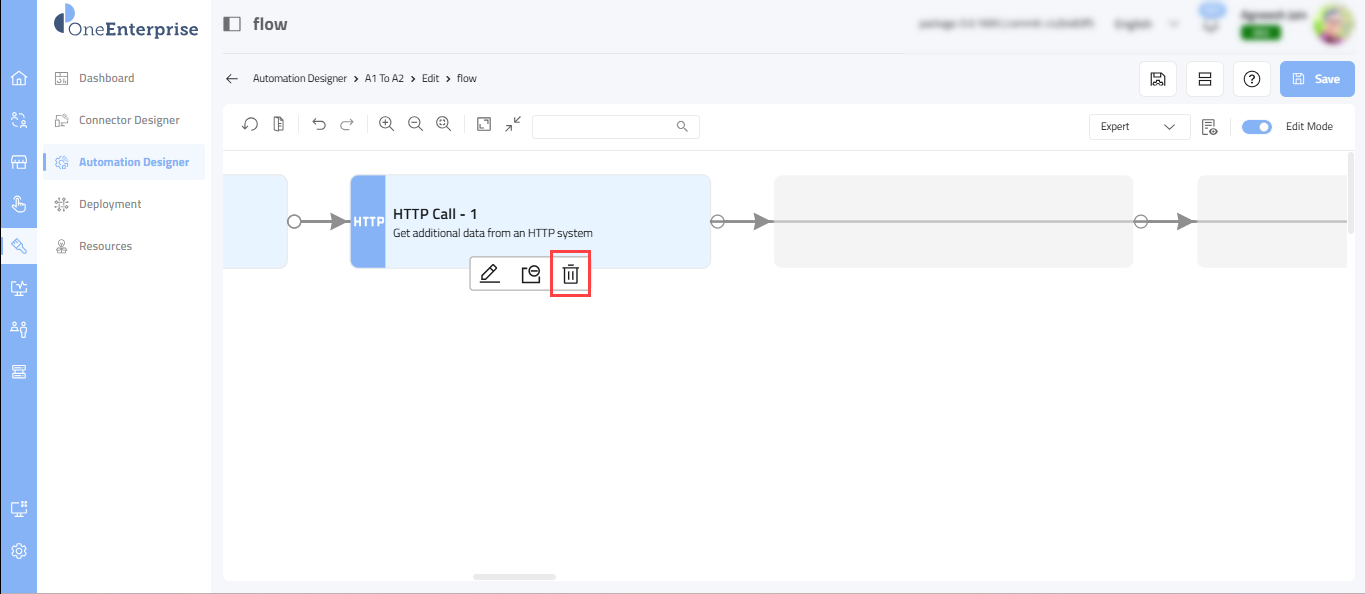The height and width of the screenshot is (594, 1365).
Task: Open the Expert mode dropdown
Action: coord(1139,127)
